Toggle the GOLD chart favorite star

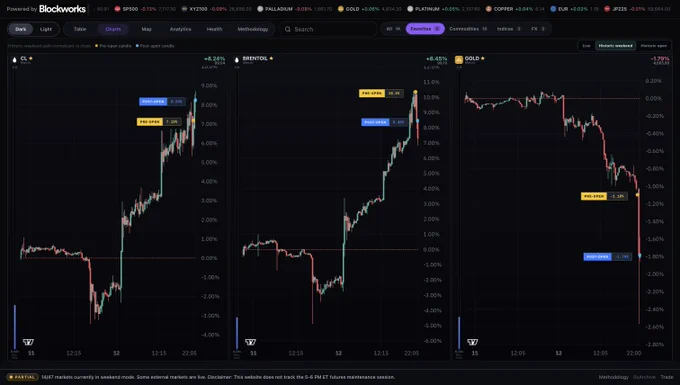[x=483, y=58]
